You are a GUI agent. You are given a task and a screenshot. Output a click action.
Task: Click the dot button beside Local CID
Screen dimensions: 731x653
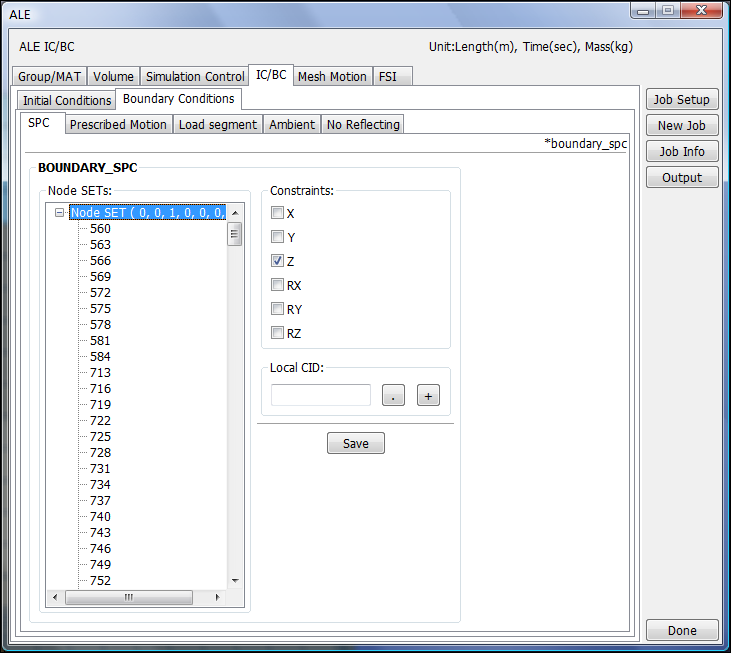pos(394,396)
